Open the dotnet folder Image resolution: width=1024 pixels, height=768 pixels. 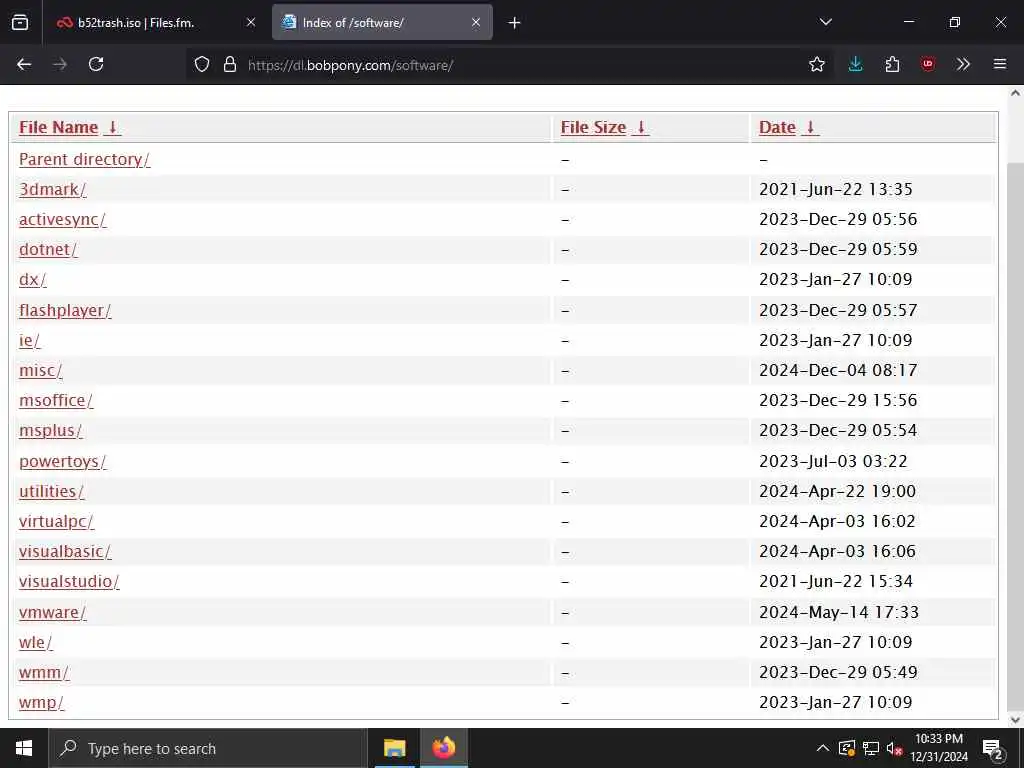[x=48, y=249]
